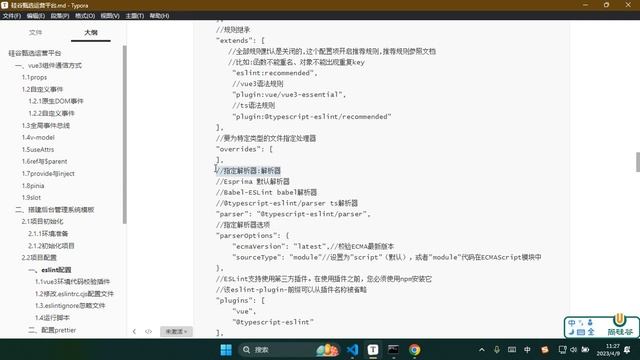
Task: Open the 视图(V) menu
Action: click(110, 16)
